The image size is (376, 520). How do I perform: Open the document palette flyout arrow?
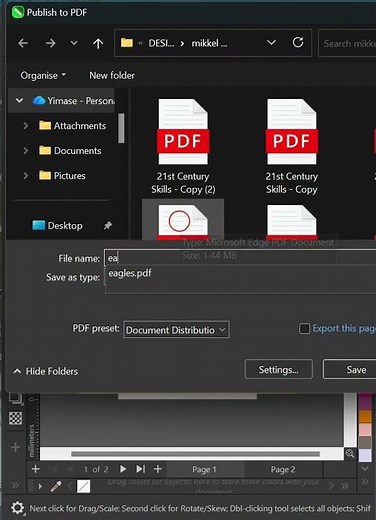[40, 486]
